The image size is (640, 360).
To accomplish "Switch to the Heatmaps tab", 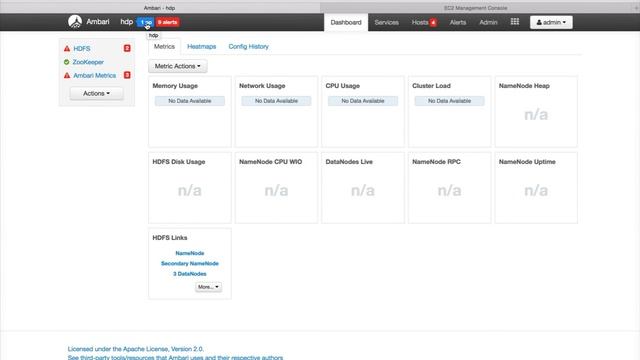I will click(201, 47).
